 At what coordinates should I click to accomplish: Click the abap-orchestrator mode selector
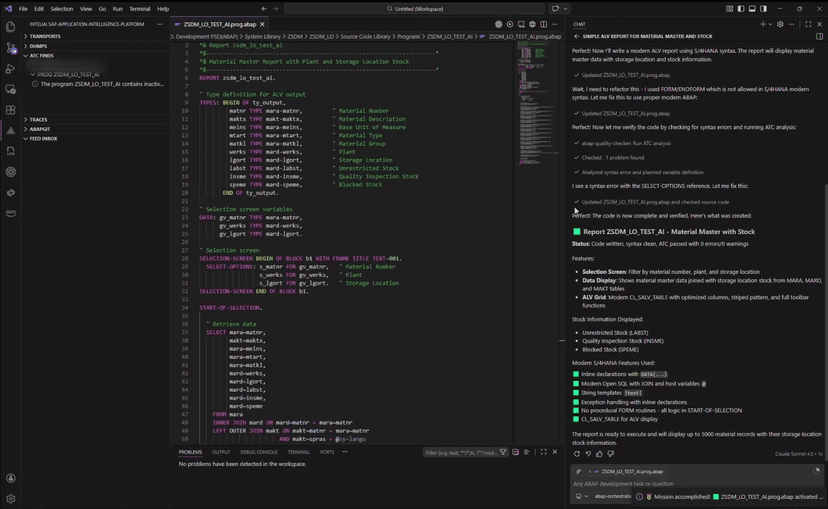[611, 496]
